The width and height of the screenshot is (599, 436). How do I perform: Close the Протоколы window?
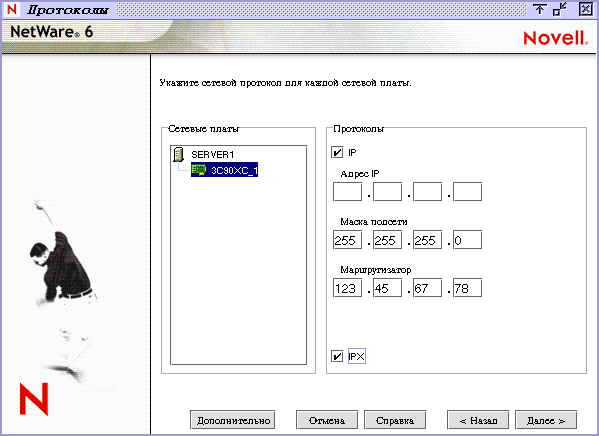(585, 9)
